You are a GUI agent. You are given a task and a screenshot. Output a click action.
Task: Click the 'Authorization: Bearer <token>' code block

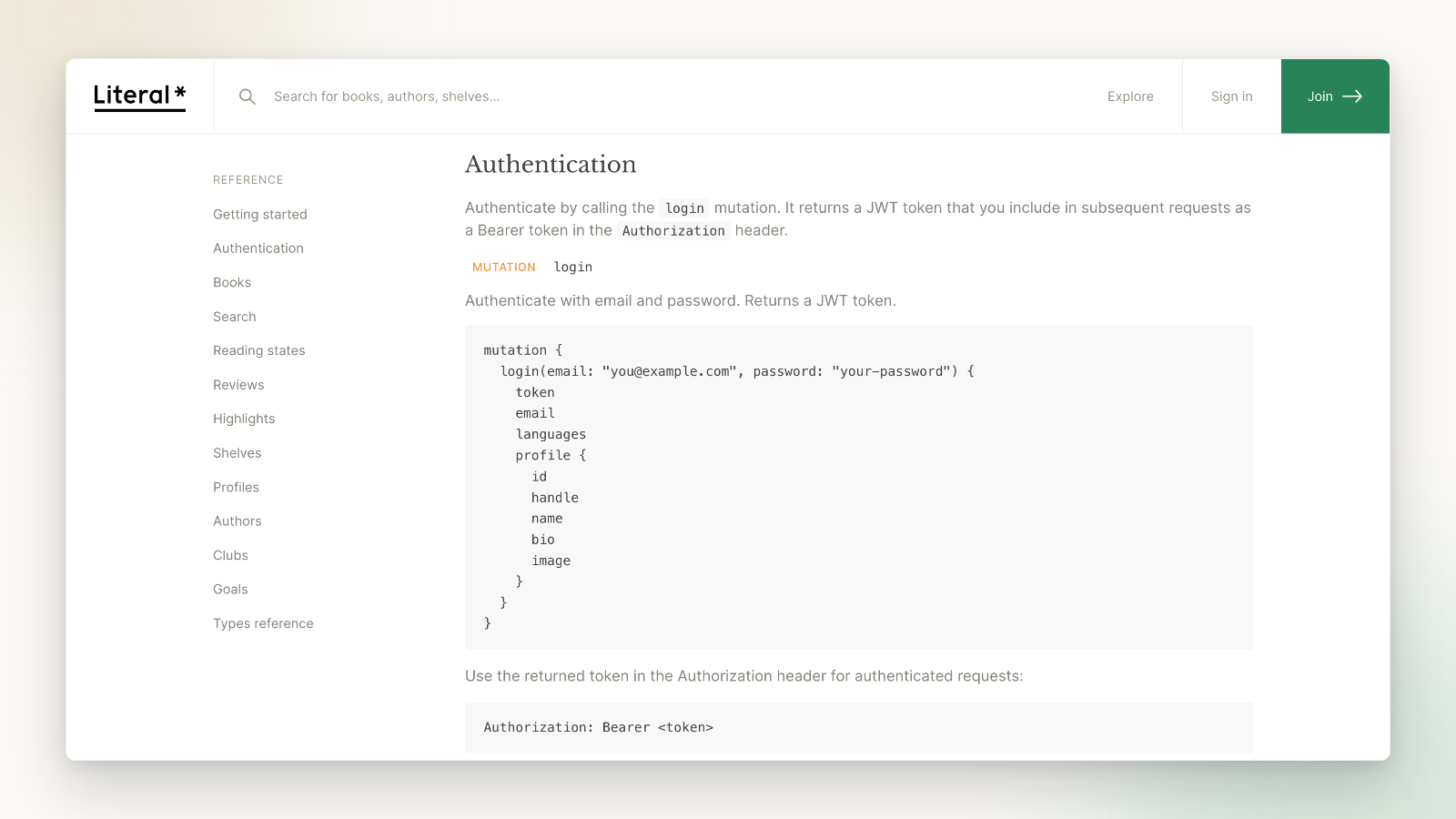tap(859, 728)
